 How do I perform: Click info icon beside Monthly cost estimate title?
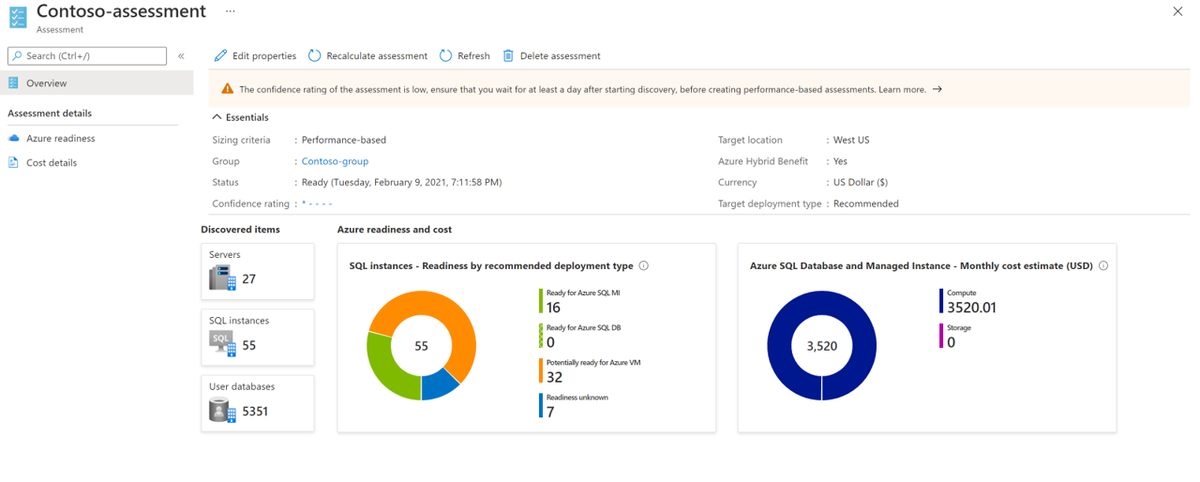click(1103, 266)
